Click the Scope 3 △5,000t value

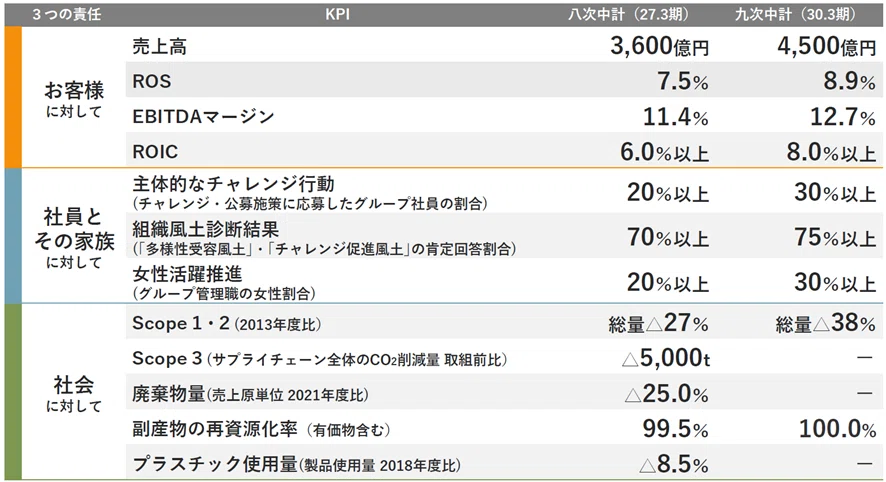pos(666,358)
